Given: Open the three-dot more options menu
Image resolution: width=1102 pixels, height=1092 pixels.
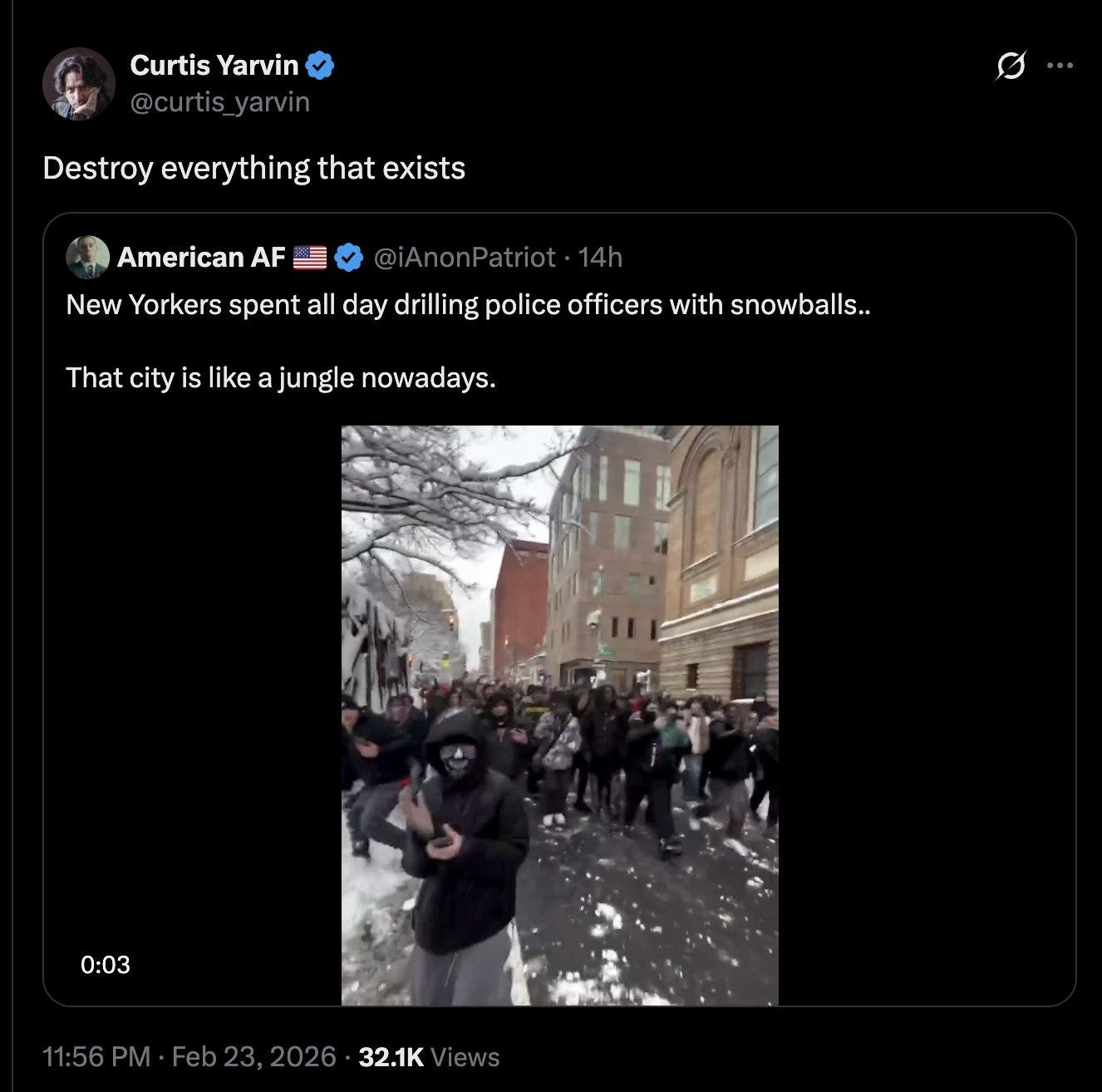Looking at the screenshot, I should [x=1060, y=66].
